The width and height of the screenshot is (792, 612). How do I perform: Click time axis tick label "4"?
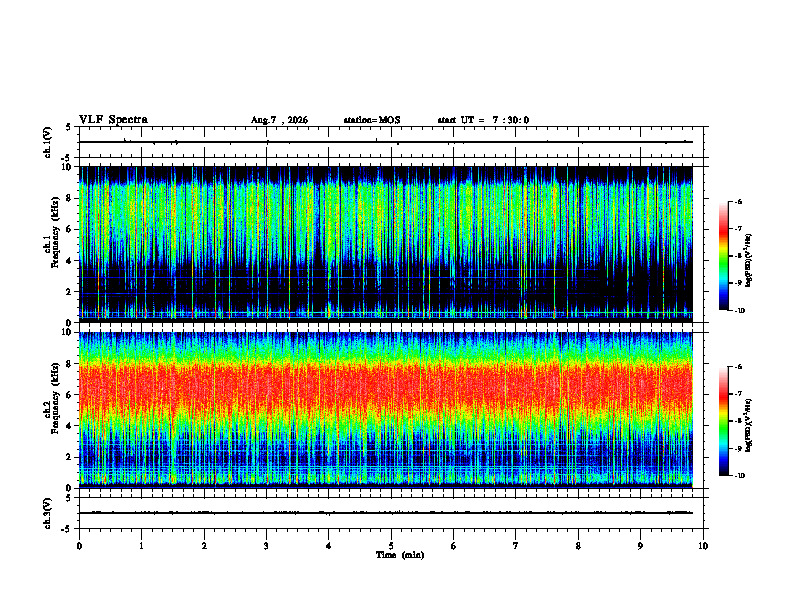[329, 546]
